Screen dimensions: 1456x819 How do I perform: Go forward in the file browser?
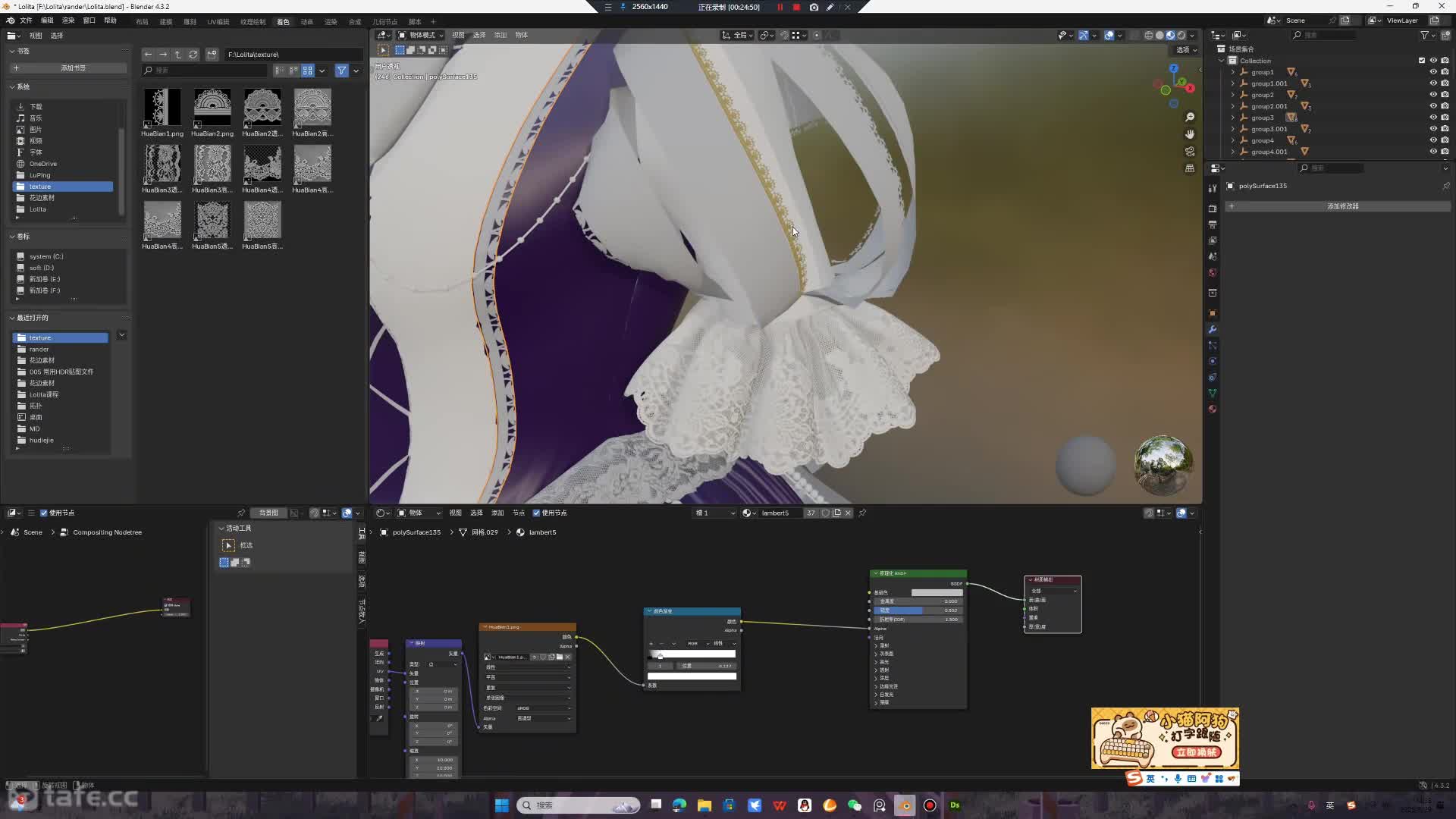(163, 55)
